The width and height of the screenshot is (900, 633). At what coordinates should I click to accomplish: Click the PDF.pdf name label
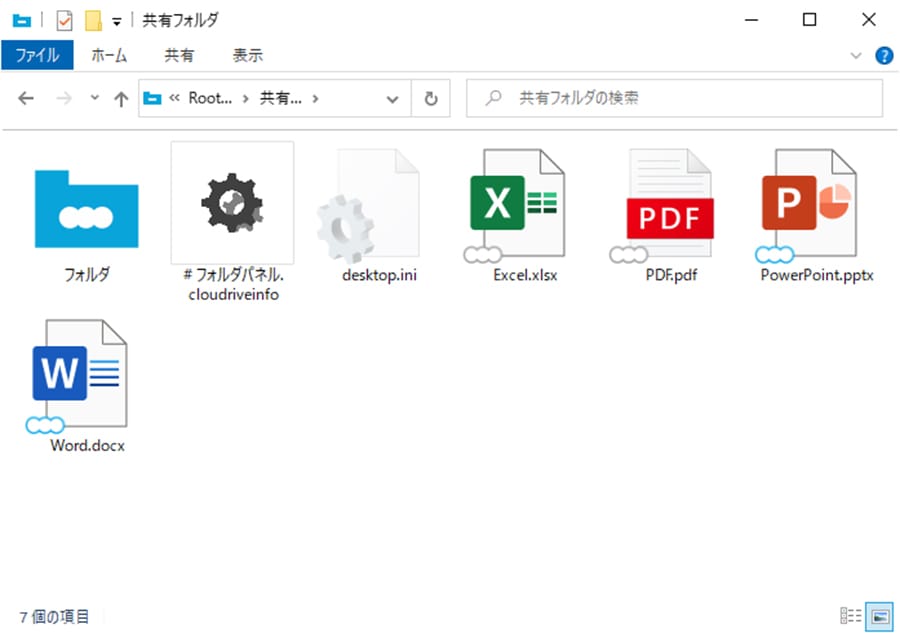point(671,275)
